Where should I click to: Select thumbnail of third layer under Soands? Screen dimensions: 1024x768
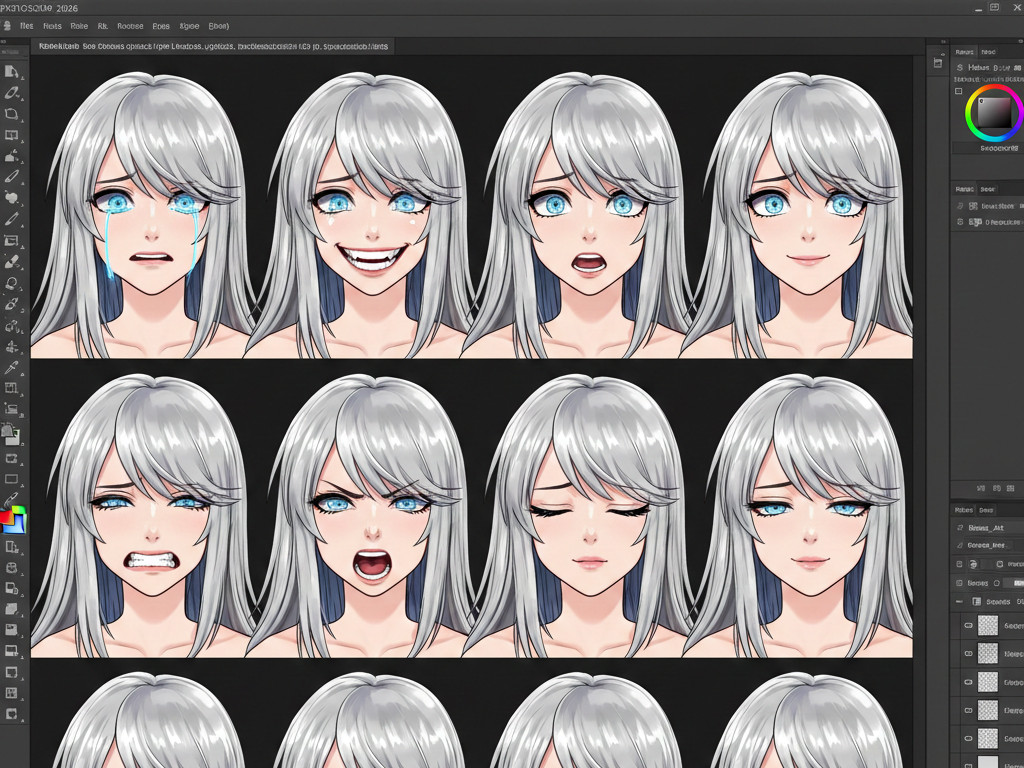tap(987, 682)
